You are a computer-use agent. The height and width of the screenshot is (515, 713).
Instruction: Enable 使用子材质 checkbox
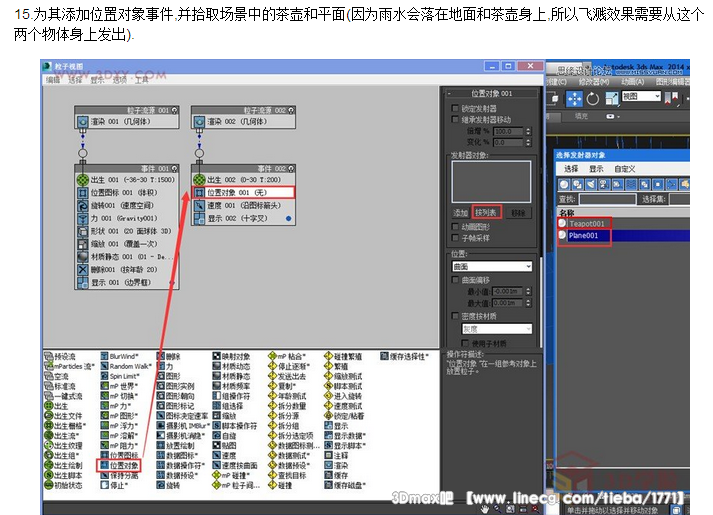pyautogui.click(x=465, y=343)
